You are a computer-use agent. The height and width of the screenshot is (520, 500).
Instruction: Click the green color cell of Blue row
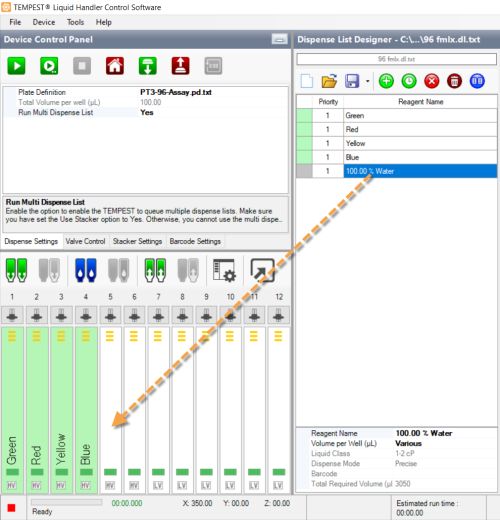click(x=304, y=157)
